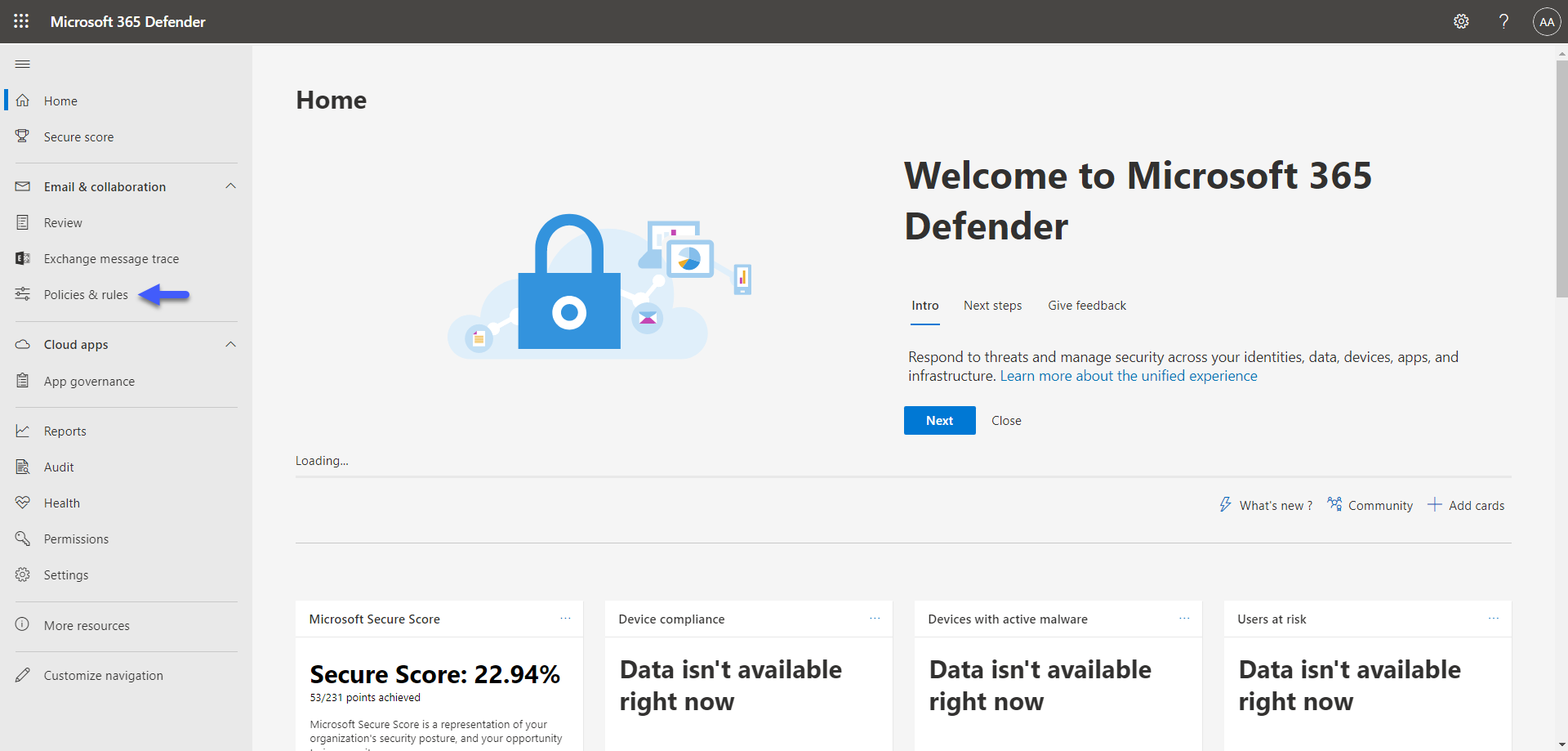Open More resources in navigation
This screenshot has width=1568, height=751.
click(x=87, y=625)
